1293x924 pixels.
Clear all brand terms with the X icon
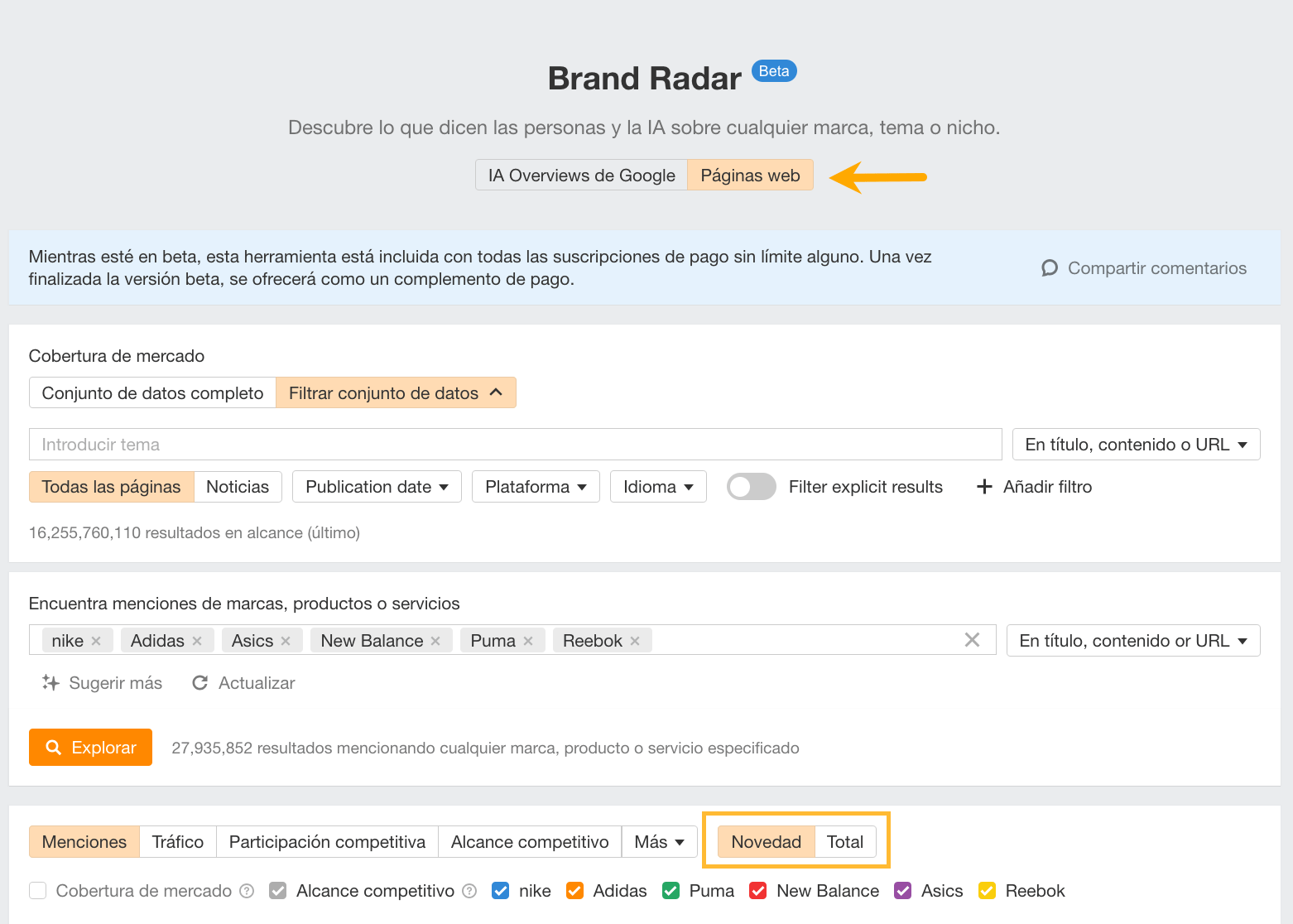pos(972,639)
